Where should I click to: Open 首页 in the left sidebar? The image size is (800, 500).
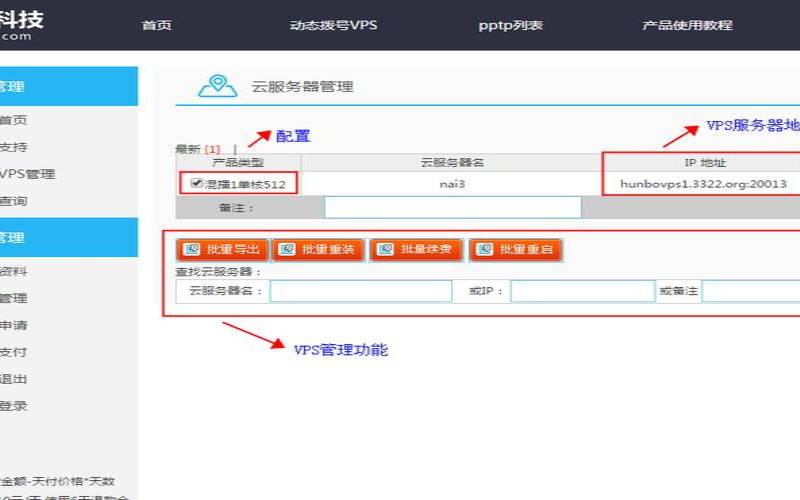click(13, 120)
